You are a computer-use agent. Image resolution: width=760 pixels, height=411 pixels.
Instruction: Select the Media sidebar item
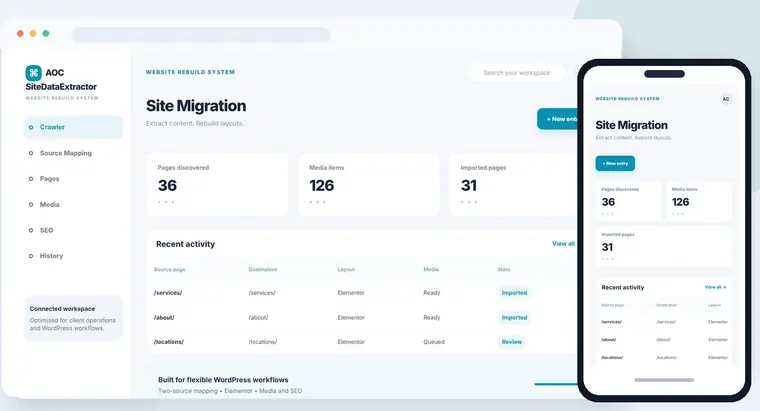49,205
